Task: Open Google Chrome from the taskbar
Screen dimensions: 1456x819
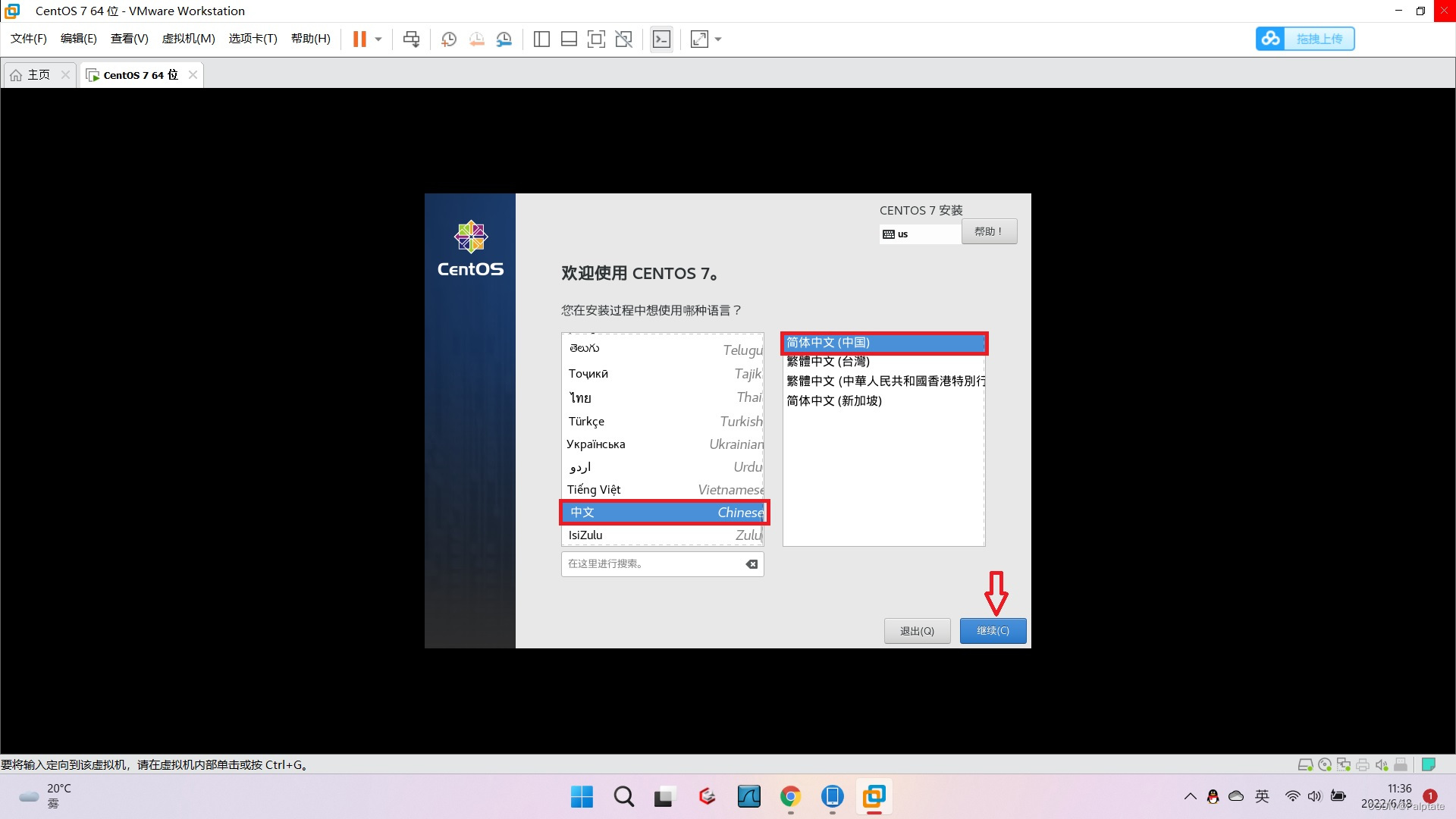Action: coord(790,796)
